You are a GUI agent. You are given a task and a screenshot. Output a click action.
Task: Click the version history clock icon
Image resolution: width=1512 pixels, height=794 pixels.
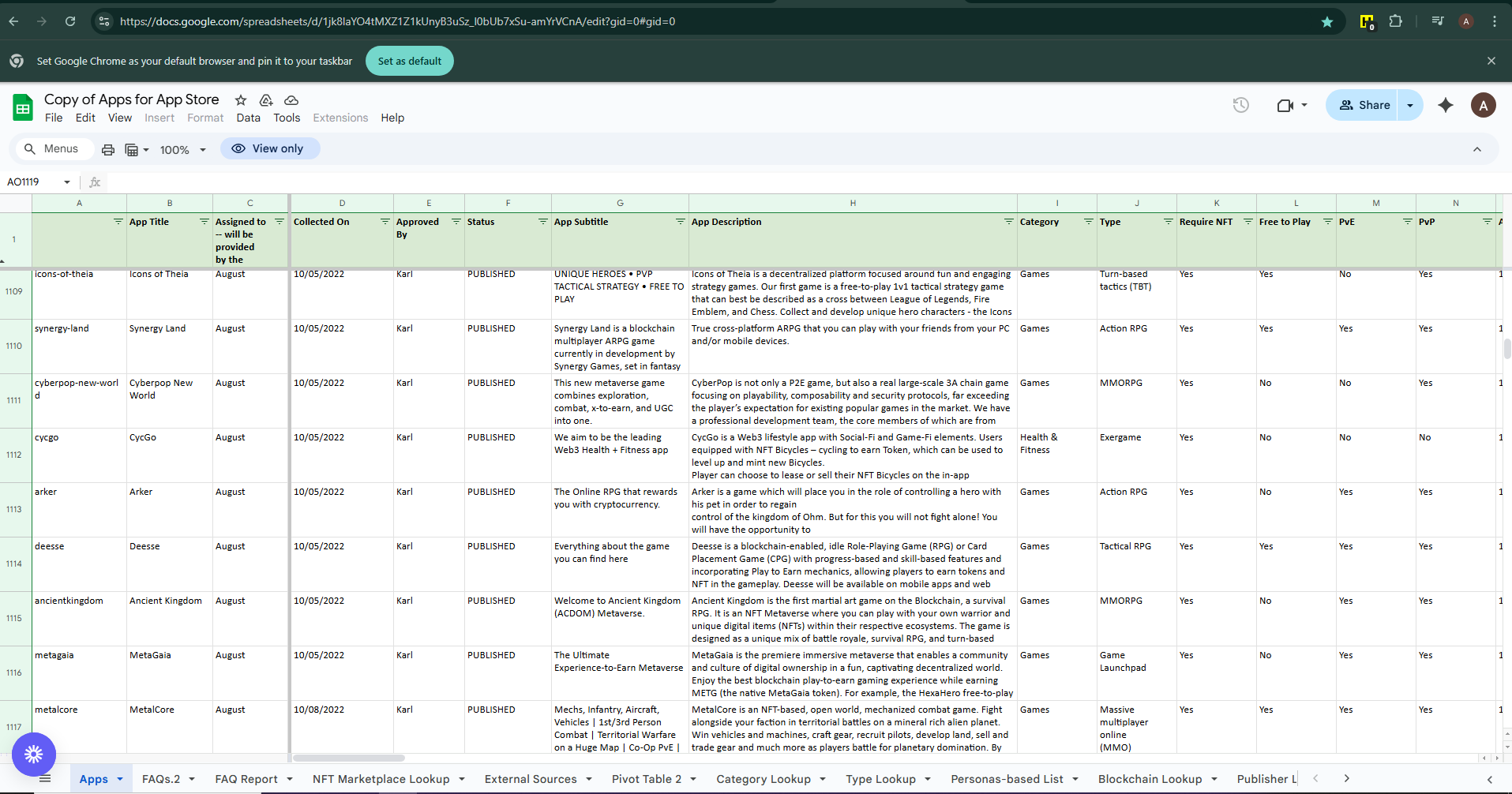1240,105
